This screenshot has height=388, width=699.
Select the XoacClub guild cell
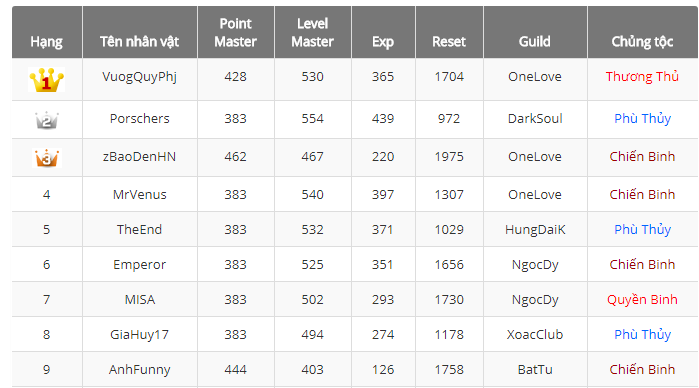pyautogui.click(x=535, y=334)
